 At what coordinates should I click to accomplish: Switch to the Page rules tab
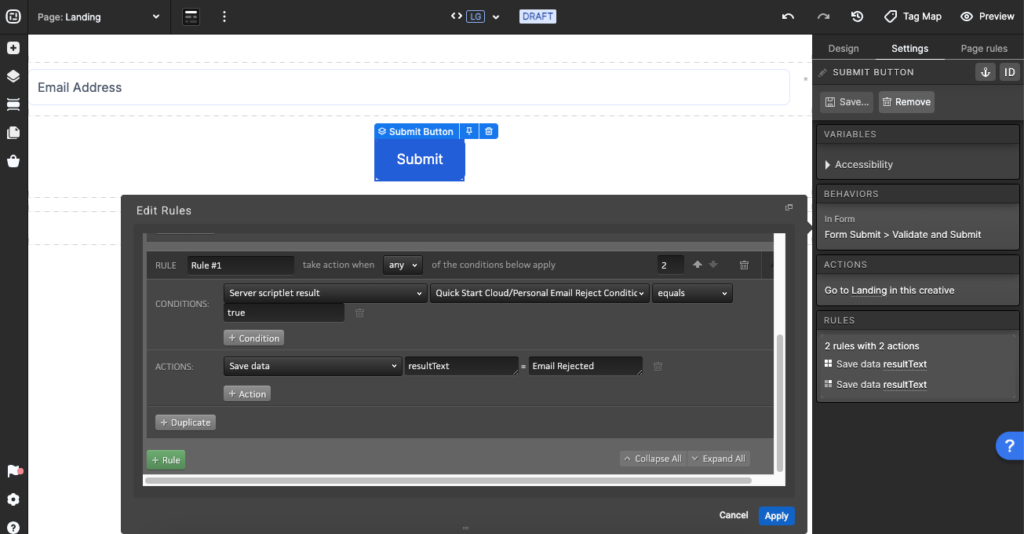[984, 48]
